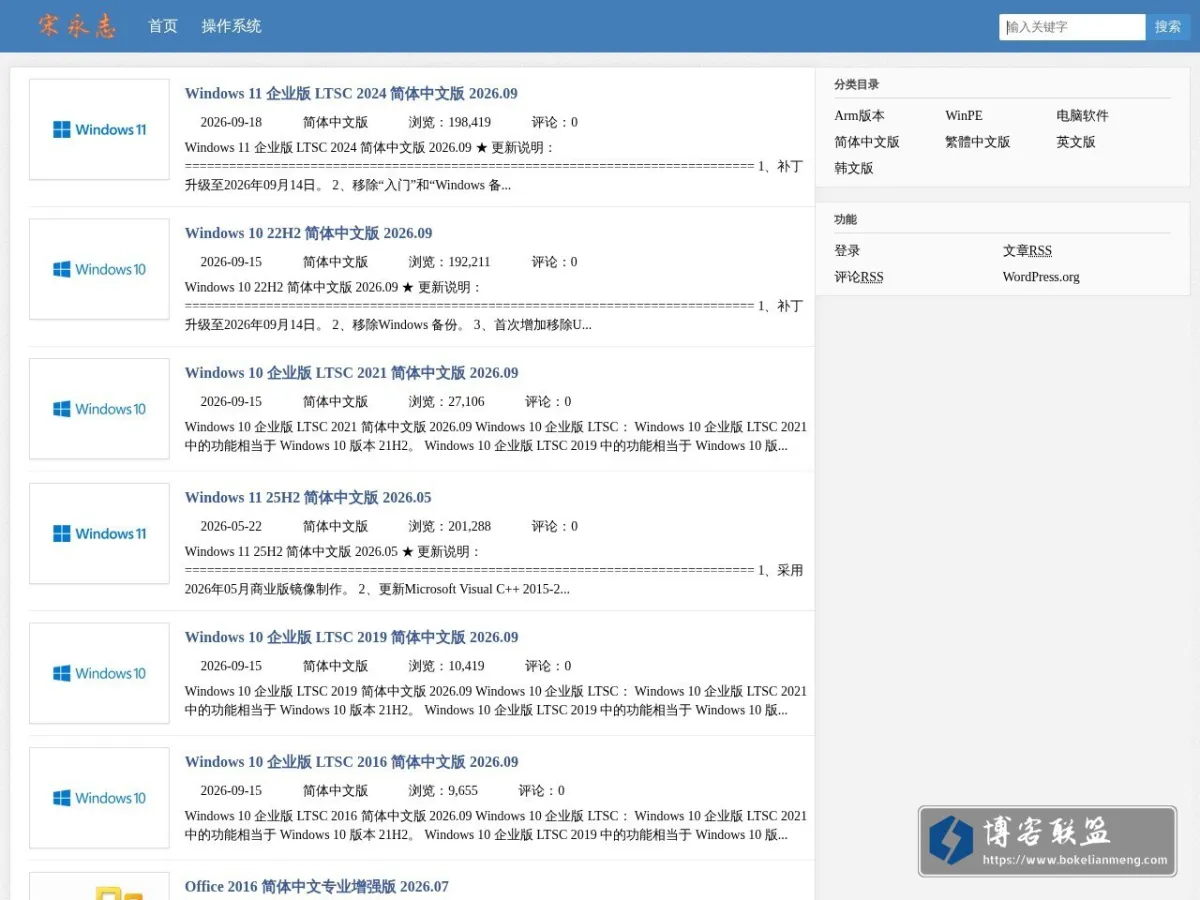The width and height of the screenshot is (1200, 900).
Task: Open title Windows 10 22H2 简体中文版 2026.09
Action: (x=309, y=233)
